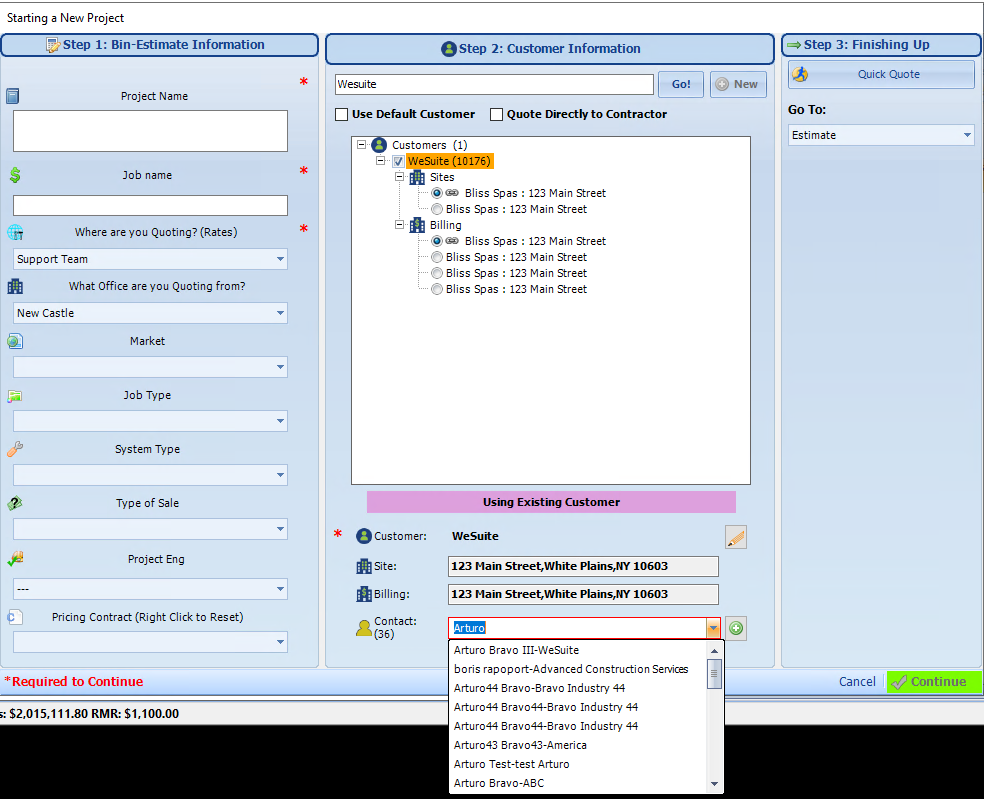Click the System Type wrench icon
This screenshot has width=984, height=799.
coord(15,449)
